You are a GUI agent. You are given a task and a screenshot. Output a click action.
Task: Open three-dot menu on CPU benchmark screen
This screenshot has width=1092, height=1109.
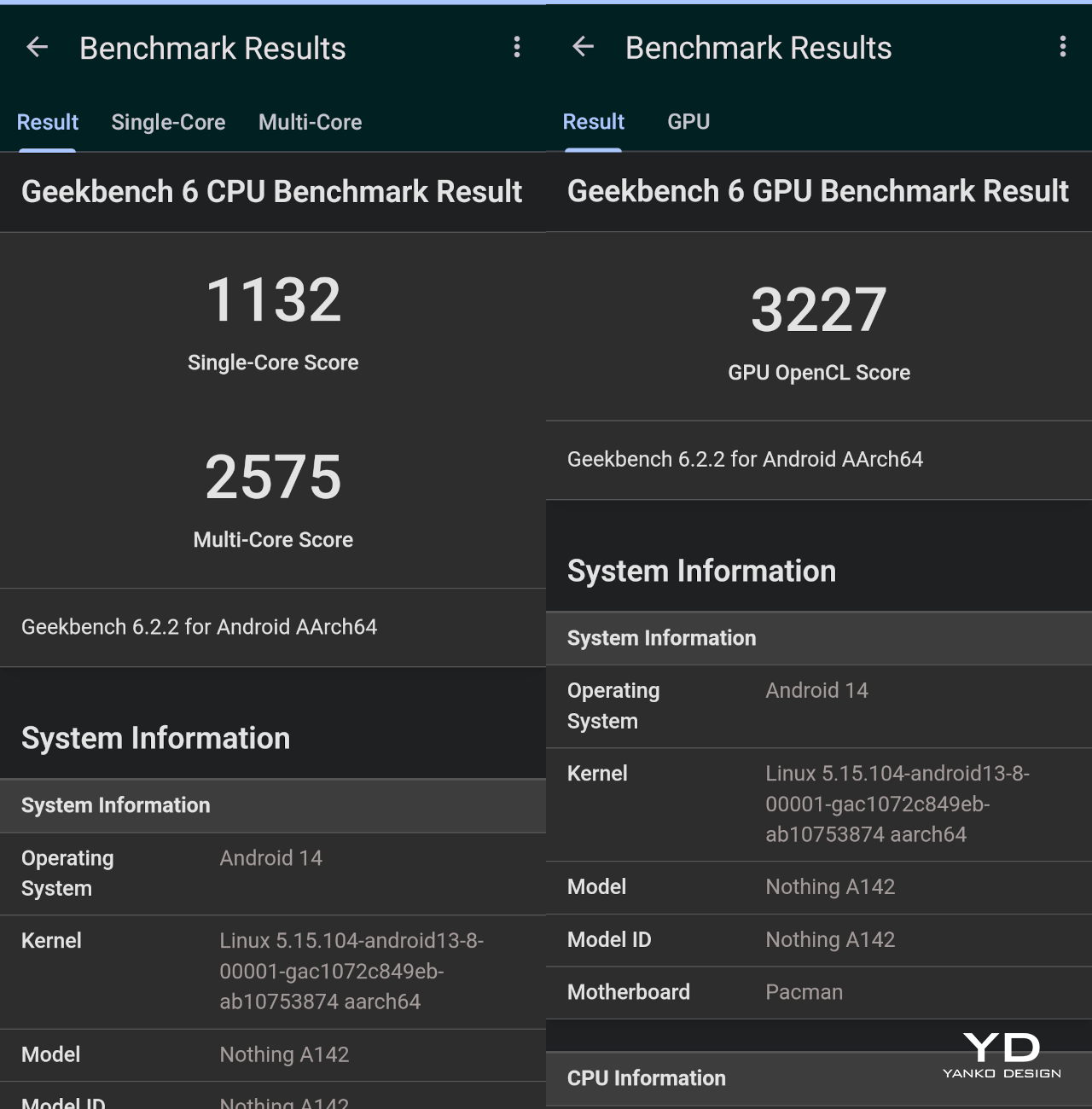517,48
